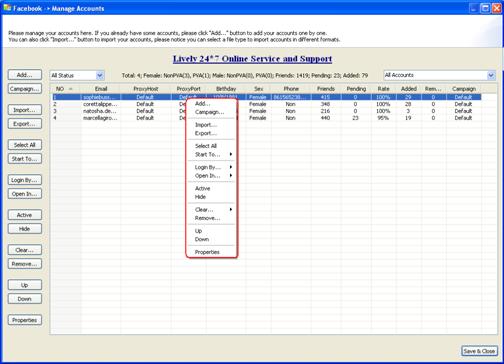This screenshot has height=364, width=504.
Task: Pick Select All in the context menu
Action: pos(206,146)
